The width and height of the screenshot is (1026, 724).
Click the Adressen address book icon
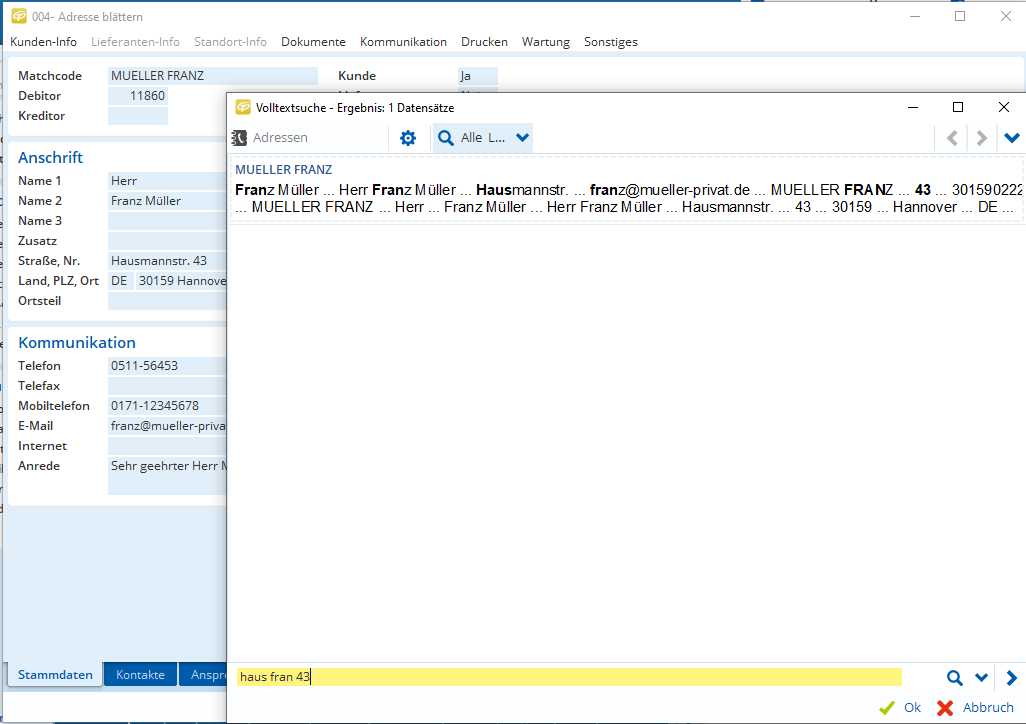239,138
